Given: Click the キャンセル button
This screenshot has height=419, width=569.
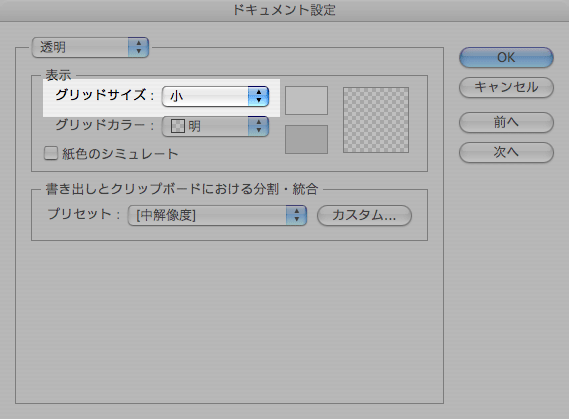Looking at the screenshot, I should click(506, 87).
